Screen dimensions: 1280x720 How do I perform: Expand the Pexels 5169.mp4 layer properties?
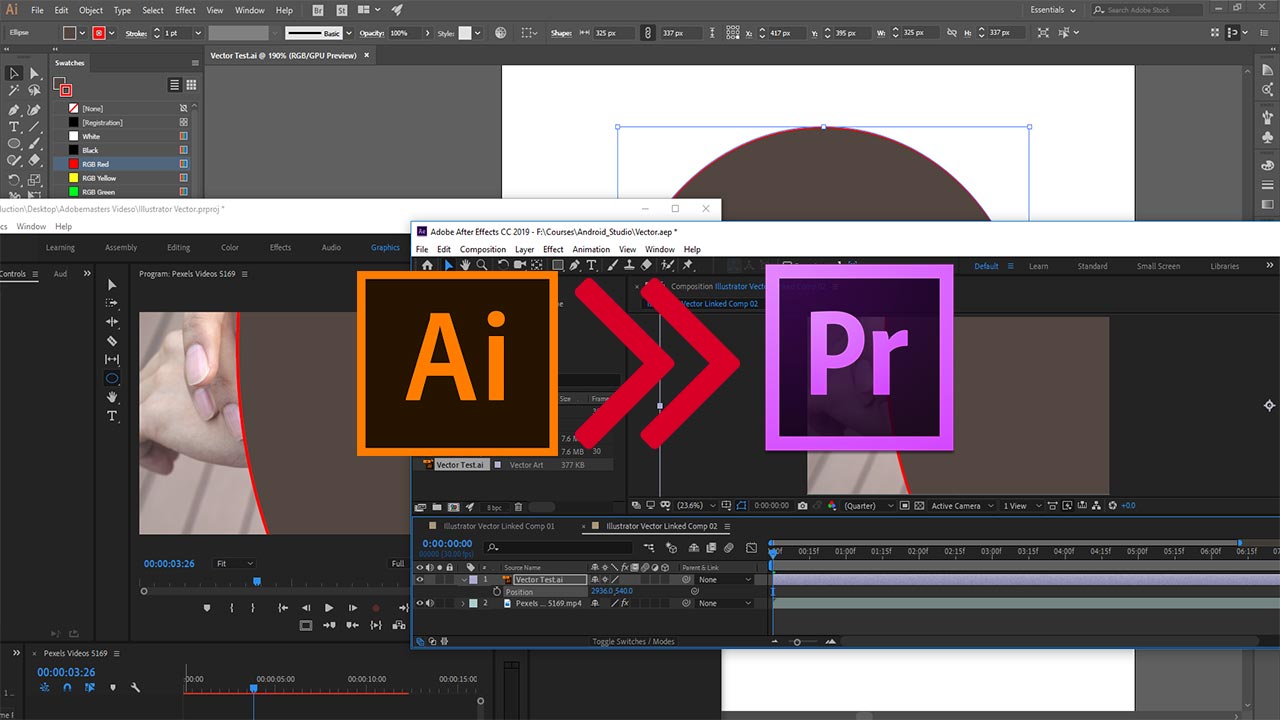[462, 604]
